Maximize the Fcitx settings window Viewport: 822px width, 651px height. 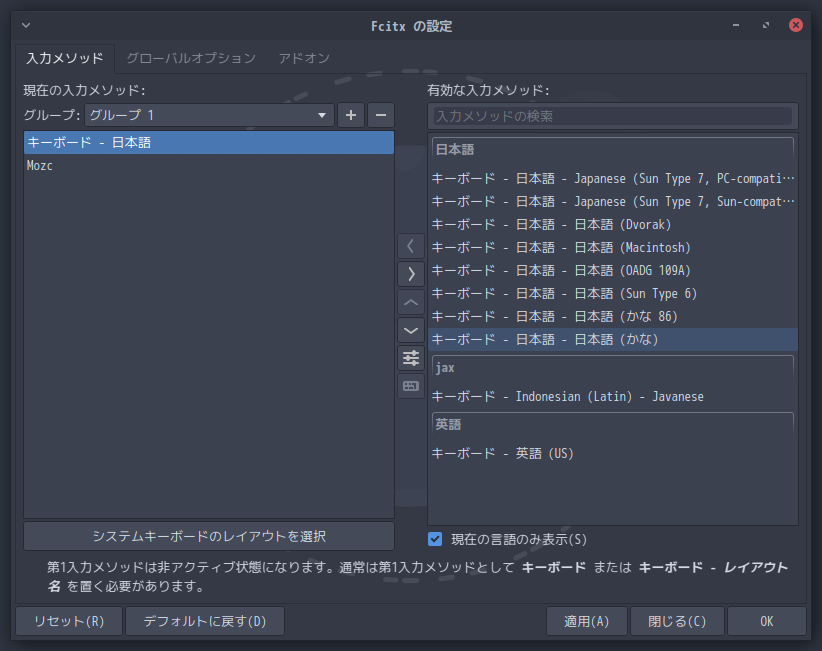click(x=766, y=25)
